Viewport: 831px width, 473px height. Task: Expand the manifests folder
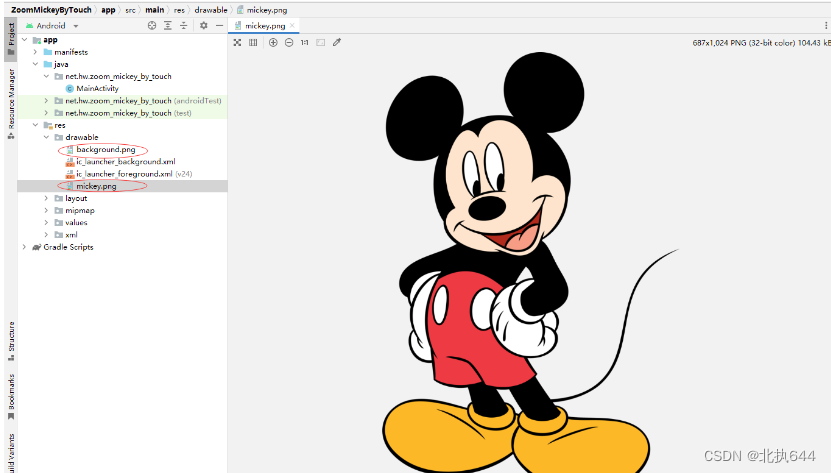tap(36, 52)
